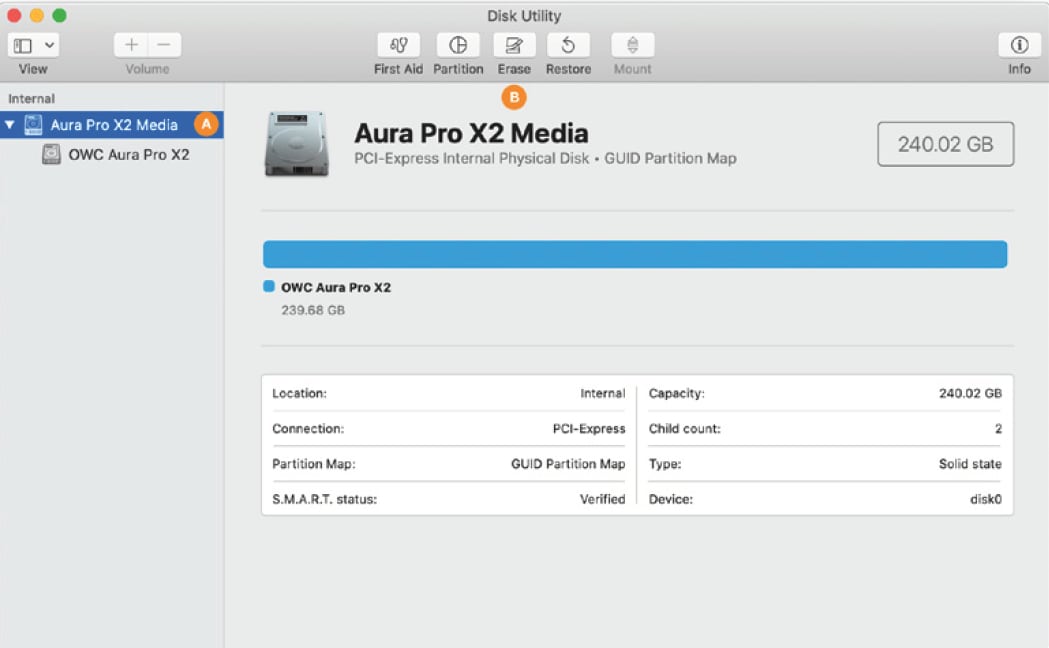The width and height of the screenshot is (1049, 648).
Task: Click the add volume plus button
Action: pyautogui.click(x=131, y=46)
